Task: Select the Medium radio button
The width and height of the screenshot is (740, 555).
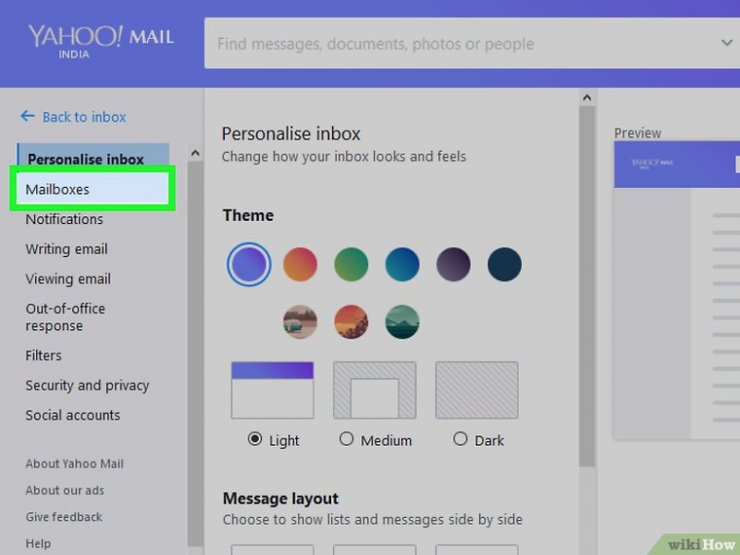Action: (346, 439)
